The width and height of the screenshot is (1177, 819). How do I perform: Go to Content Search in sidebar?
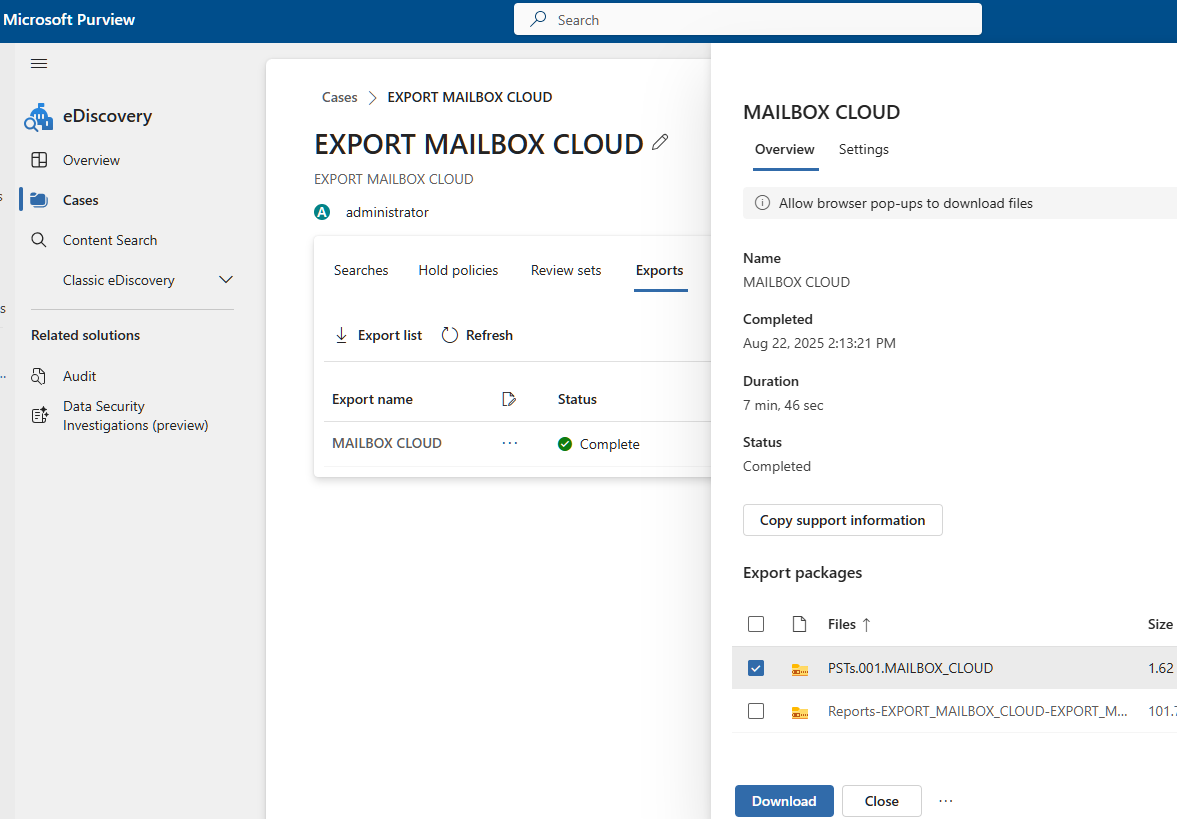point(109,240)
